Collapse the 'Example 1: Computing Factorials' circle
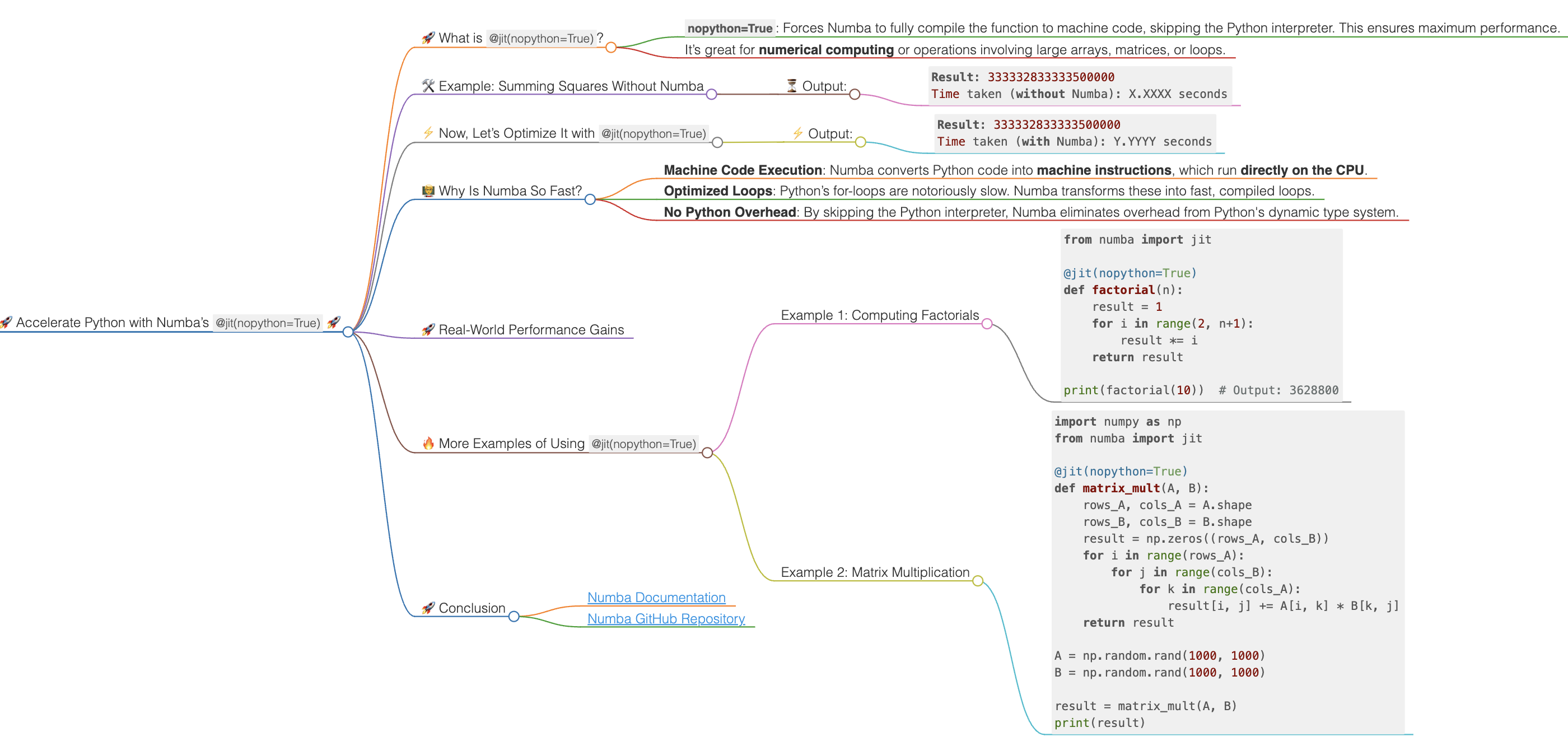Screen dimensions: 1568x746 [x=987, y=324]
